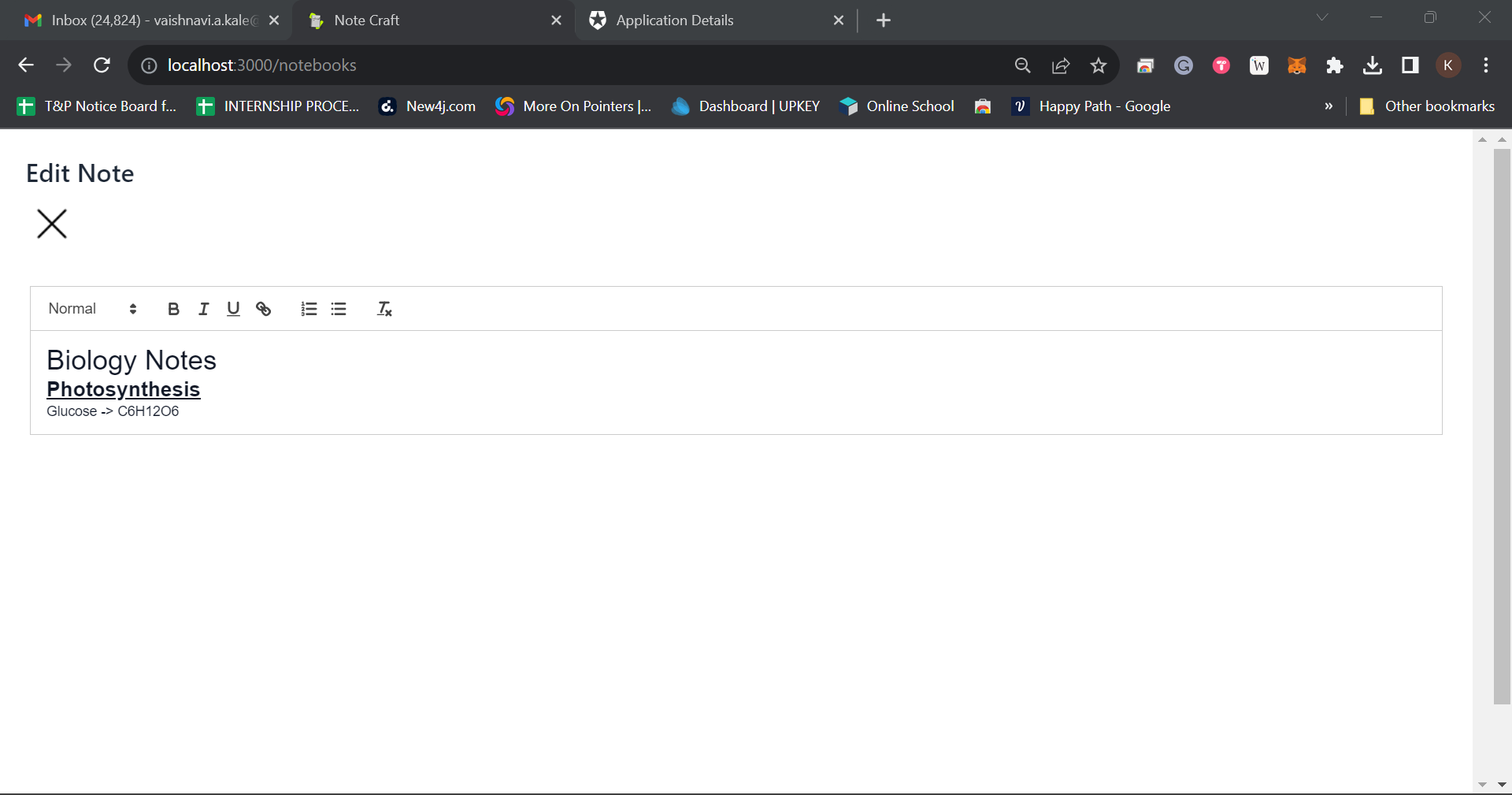The image size is (1512, 795).
Task: Click the scrollbar down arrow
Action: 1502,785
